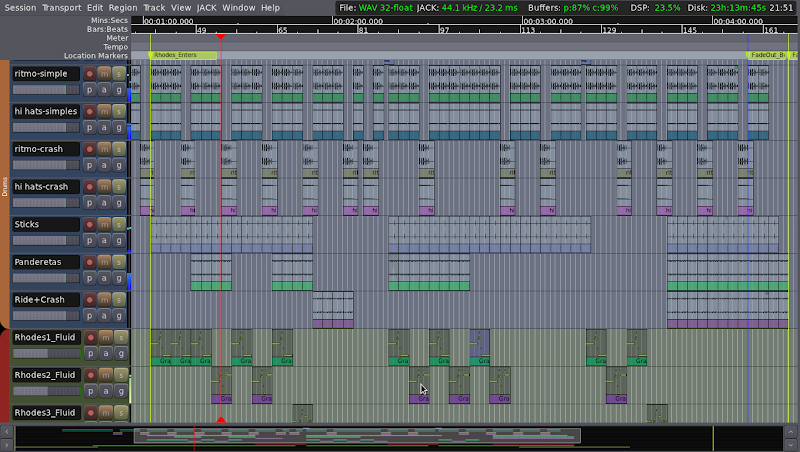
Task: Click the Drums track group tab
Action: [x=5, y=187]
